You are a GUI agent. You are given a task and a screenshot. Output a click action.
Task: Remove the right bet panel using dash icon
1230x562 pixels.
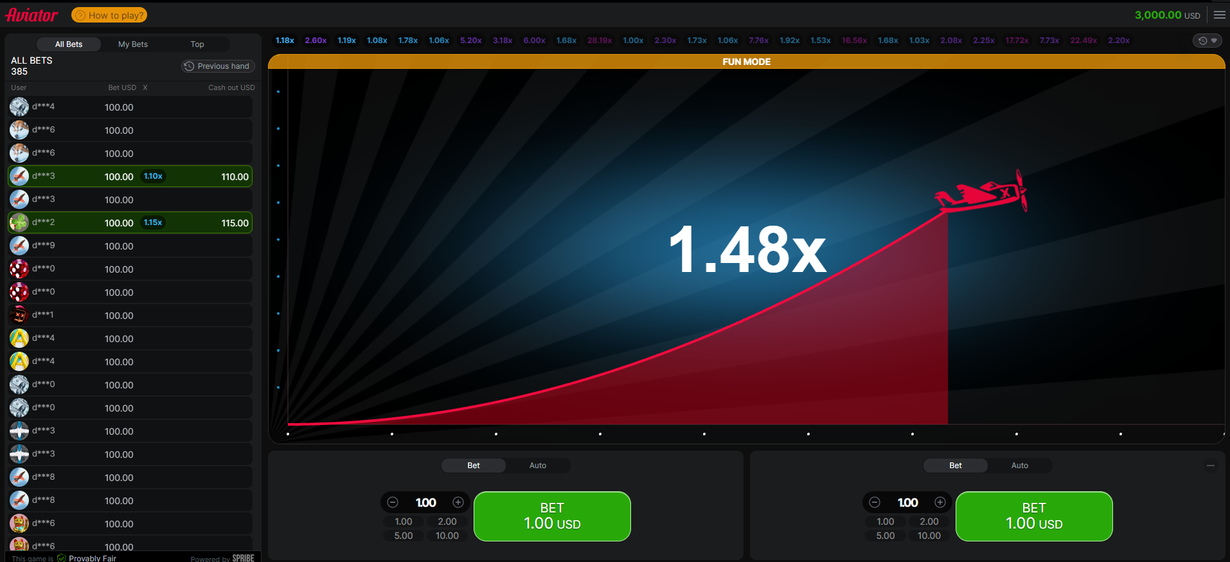pos(1211,466)
